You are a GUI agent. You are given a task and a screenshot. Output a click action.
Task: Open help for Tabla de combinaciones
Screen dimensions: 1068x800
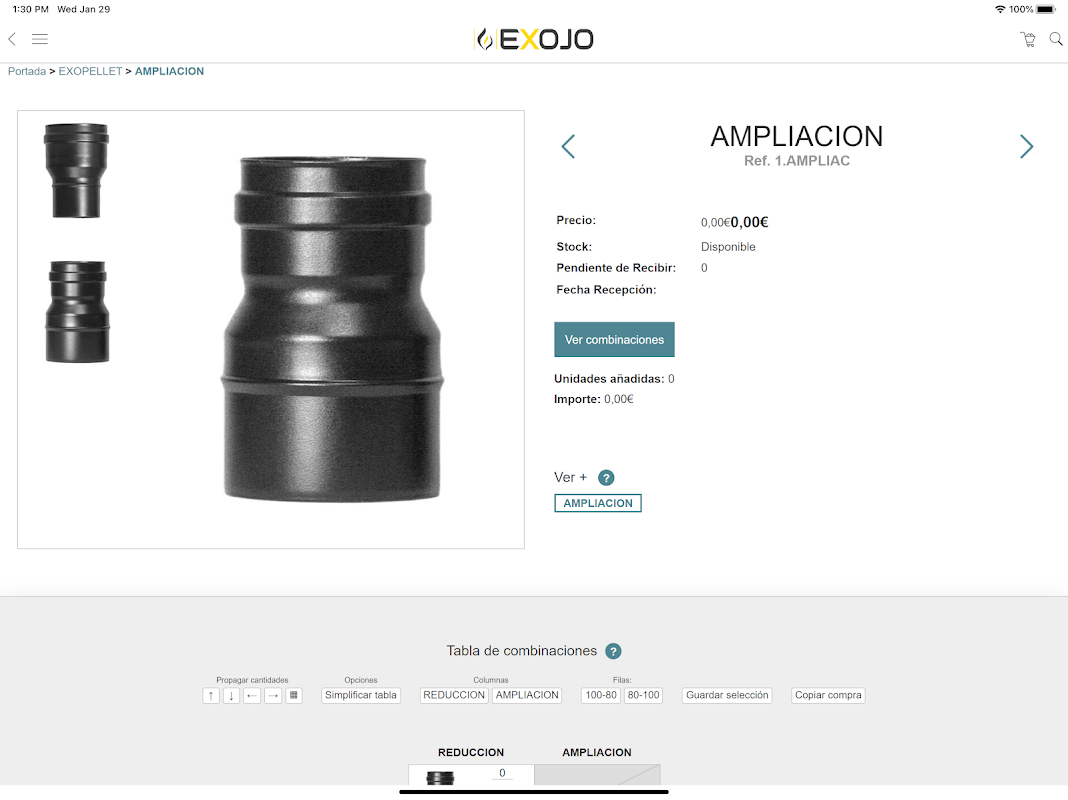613,652
